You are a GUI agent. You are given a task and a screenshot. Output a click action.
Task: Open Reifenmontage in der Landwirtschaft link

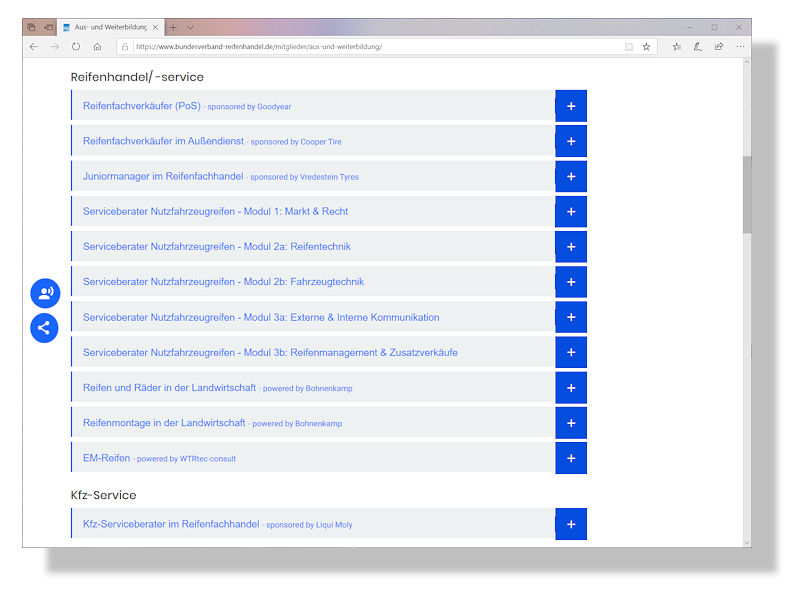(164, 423)
